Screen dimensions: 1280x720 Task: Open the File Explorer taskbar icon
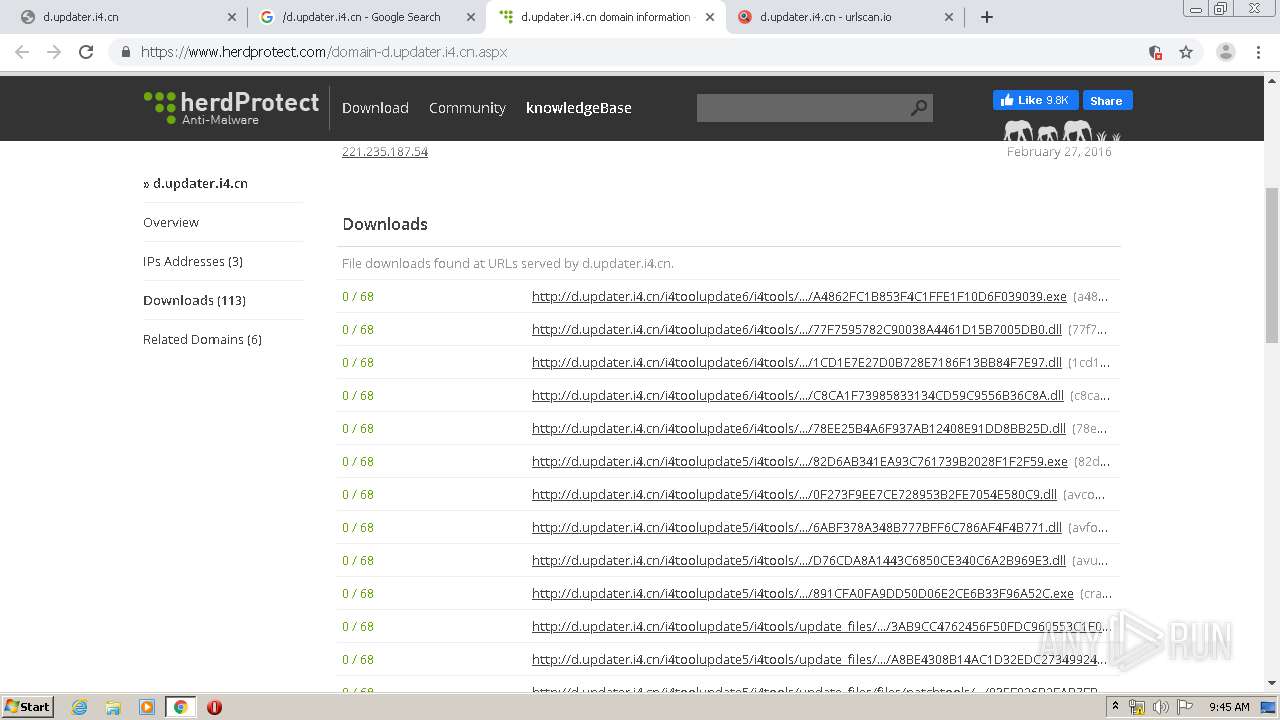[x=113, y=707]
